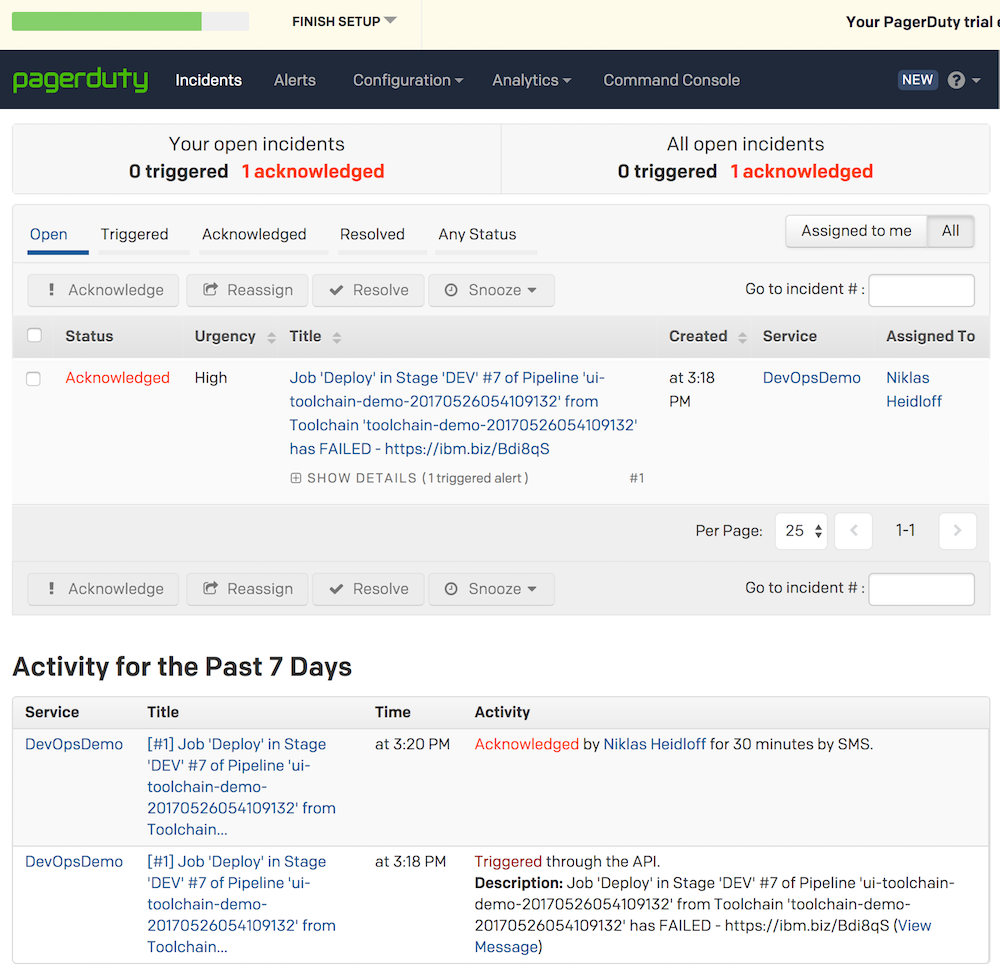Screen dimensions: 1000x970
Task: Click the 1-1 page range text
Action: click(905, 531)
